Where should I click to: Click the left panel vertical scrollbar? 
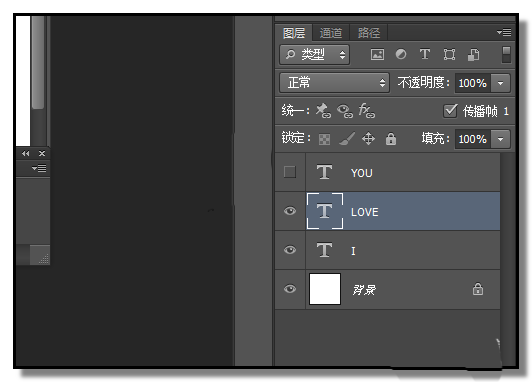tap(38, 63)
